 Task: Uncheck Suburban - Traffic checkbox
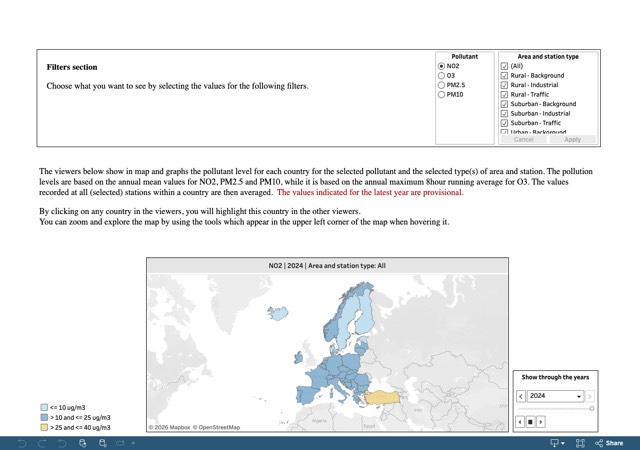click(504, 123)
